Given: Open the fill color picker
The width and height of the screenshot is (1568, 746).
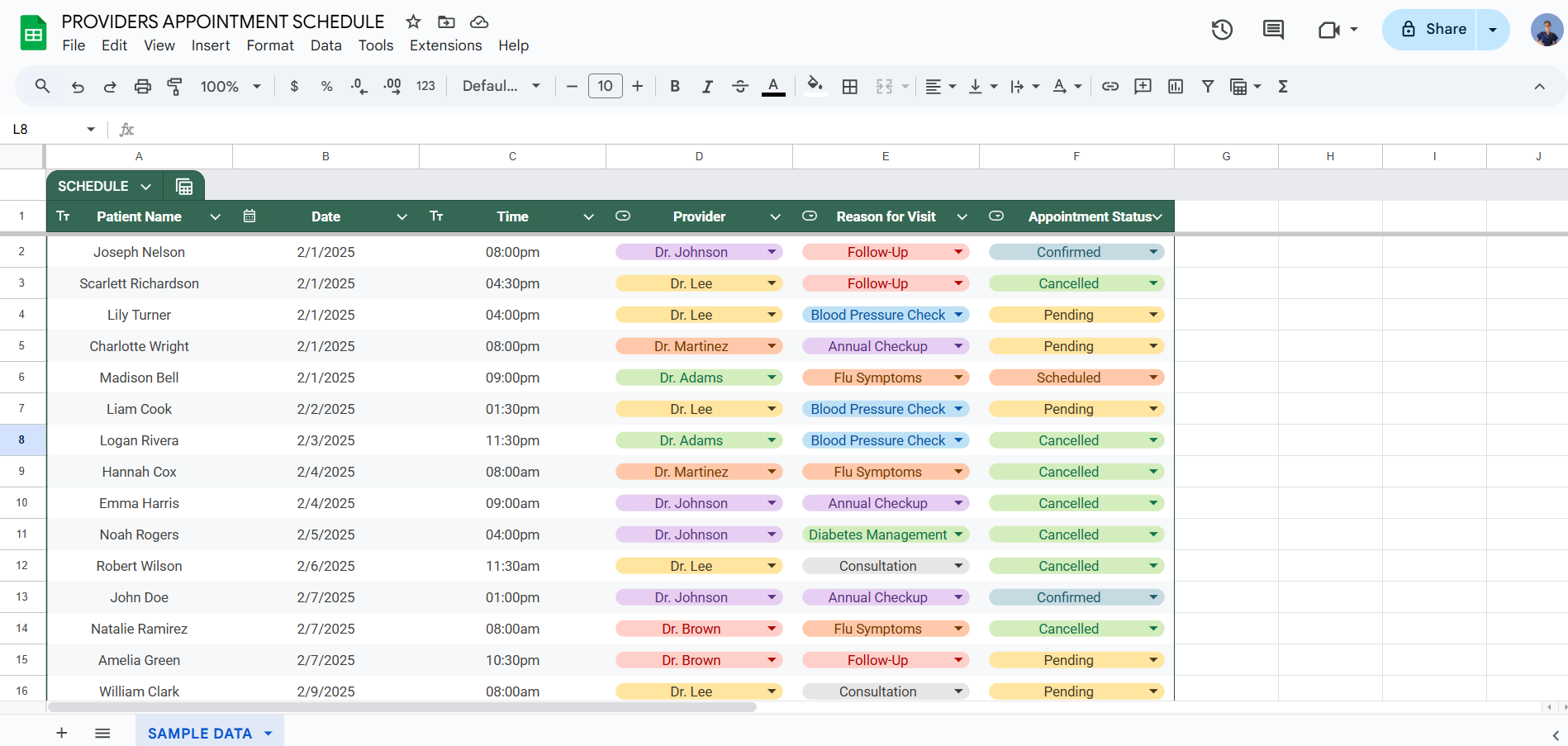Looking at the screenshot, I should (x=815, y=86).
